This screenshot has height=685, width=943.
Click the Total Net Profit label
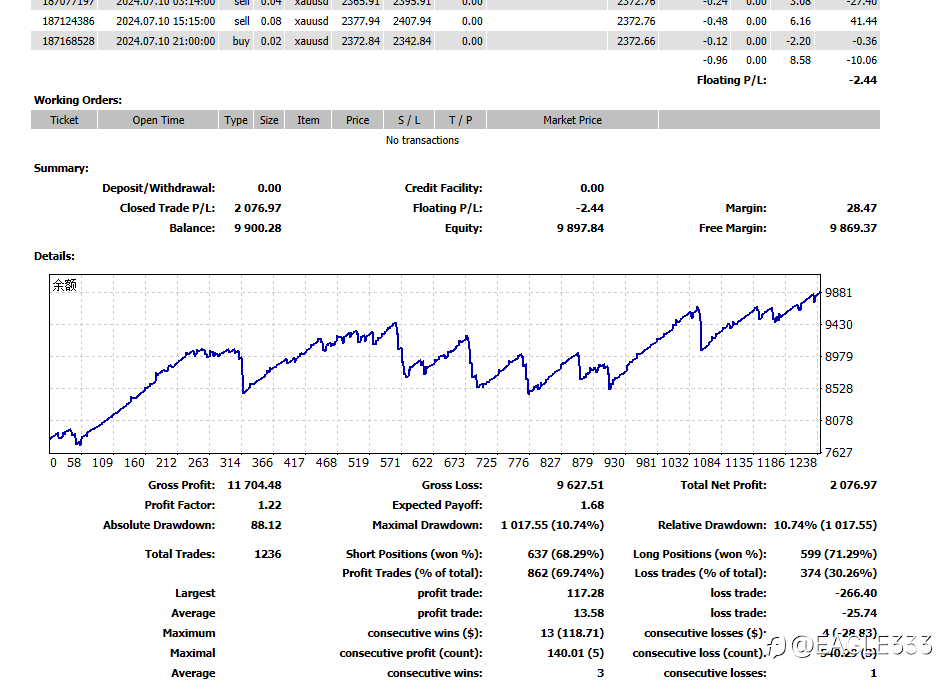723,485
